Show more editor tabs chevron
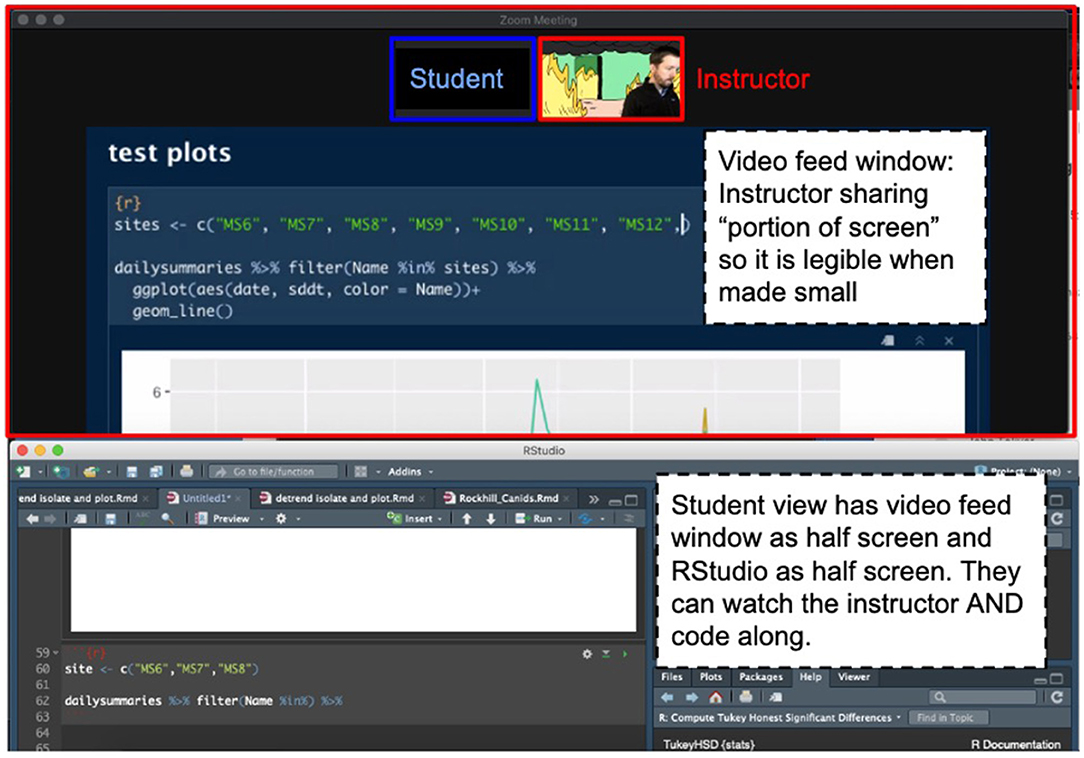 (593, 499)
